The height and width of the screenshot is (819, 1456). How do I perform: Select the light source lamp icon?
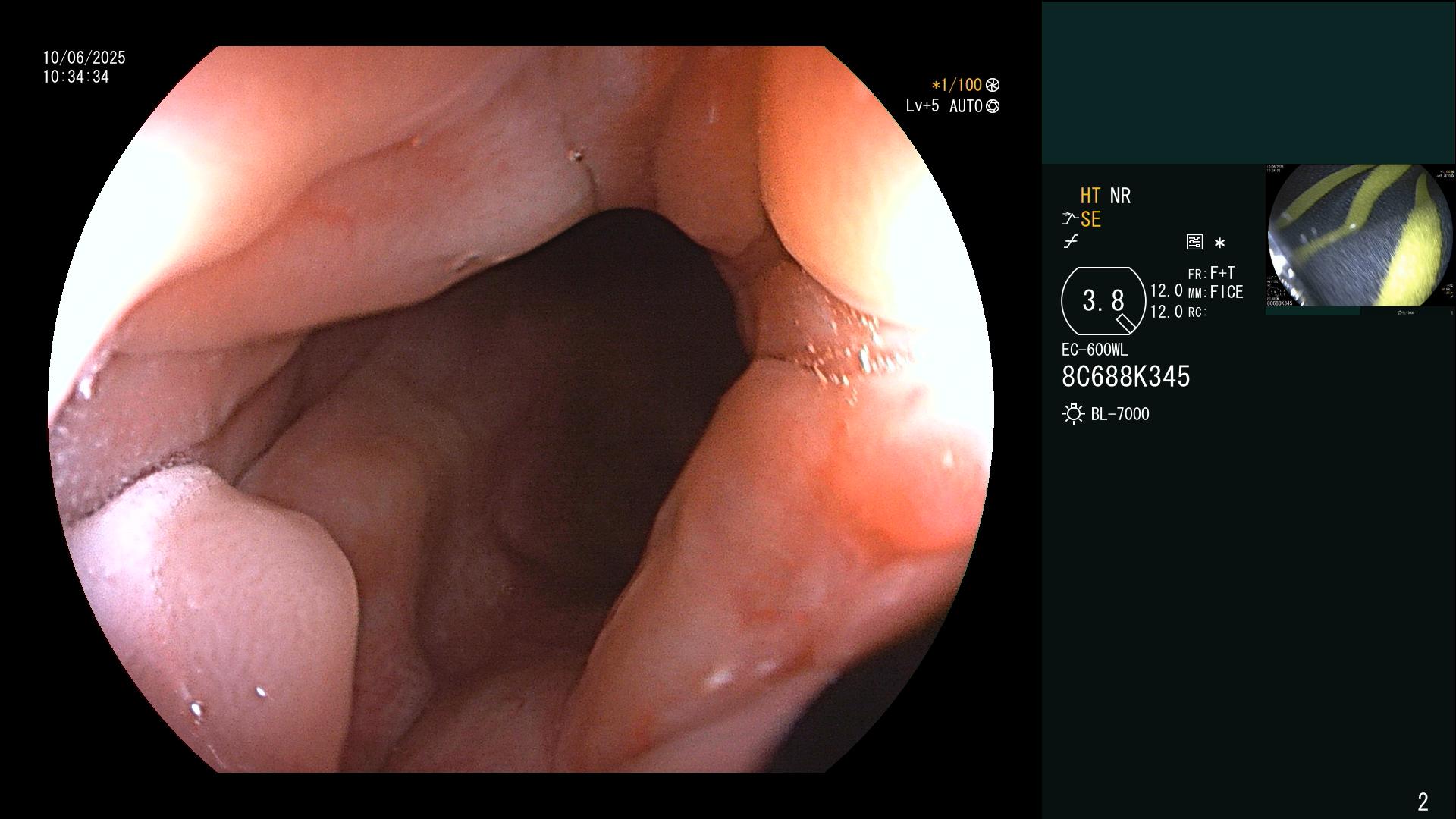pyautogui.click(x=1073, y=414)
